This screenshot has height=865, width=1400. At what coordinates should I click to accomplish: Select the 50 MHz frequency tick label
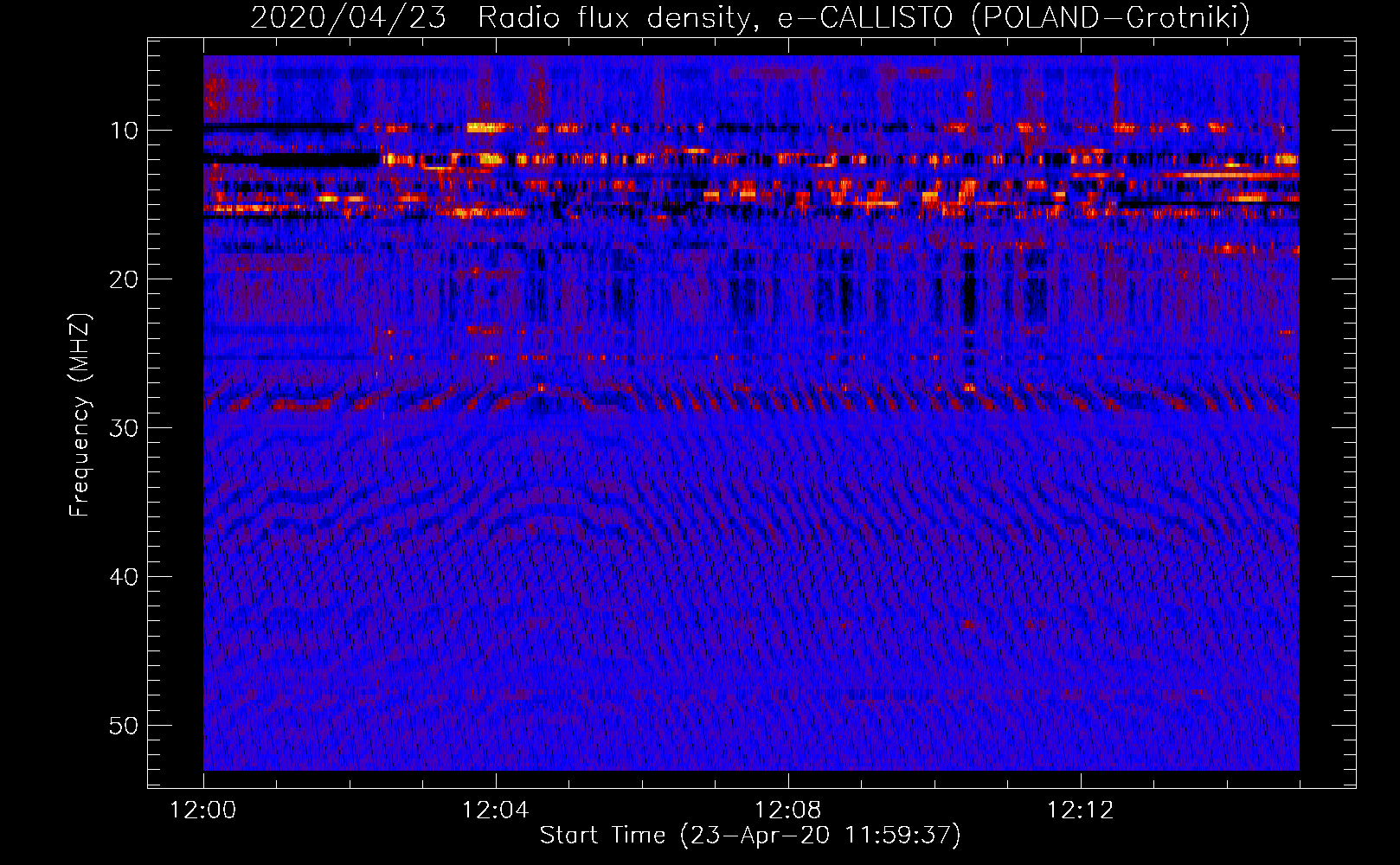pos(124,726)
